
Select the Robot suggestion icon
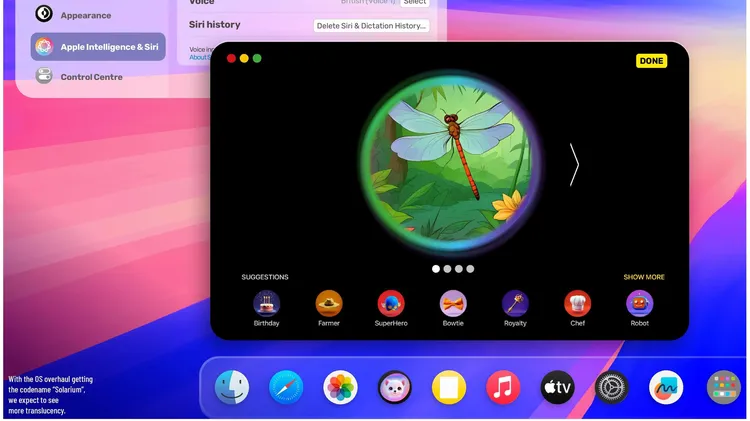(640, 303)
